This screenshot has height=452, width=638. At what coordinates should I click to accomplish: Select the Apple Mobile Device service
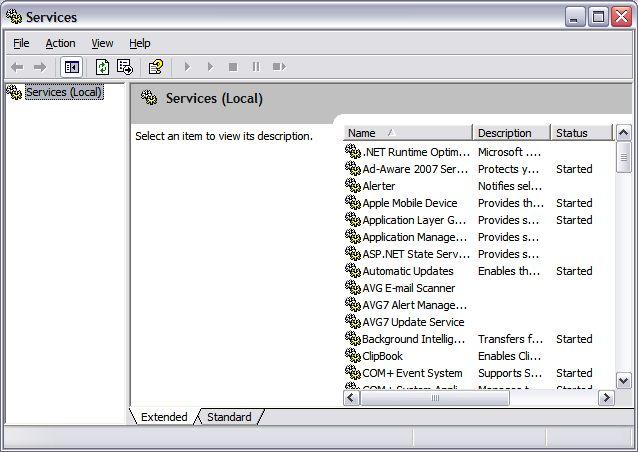[x=409, y=203]
